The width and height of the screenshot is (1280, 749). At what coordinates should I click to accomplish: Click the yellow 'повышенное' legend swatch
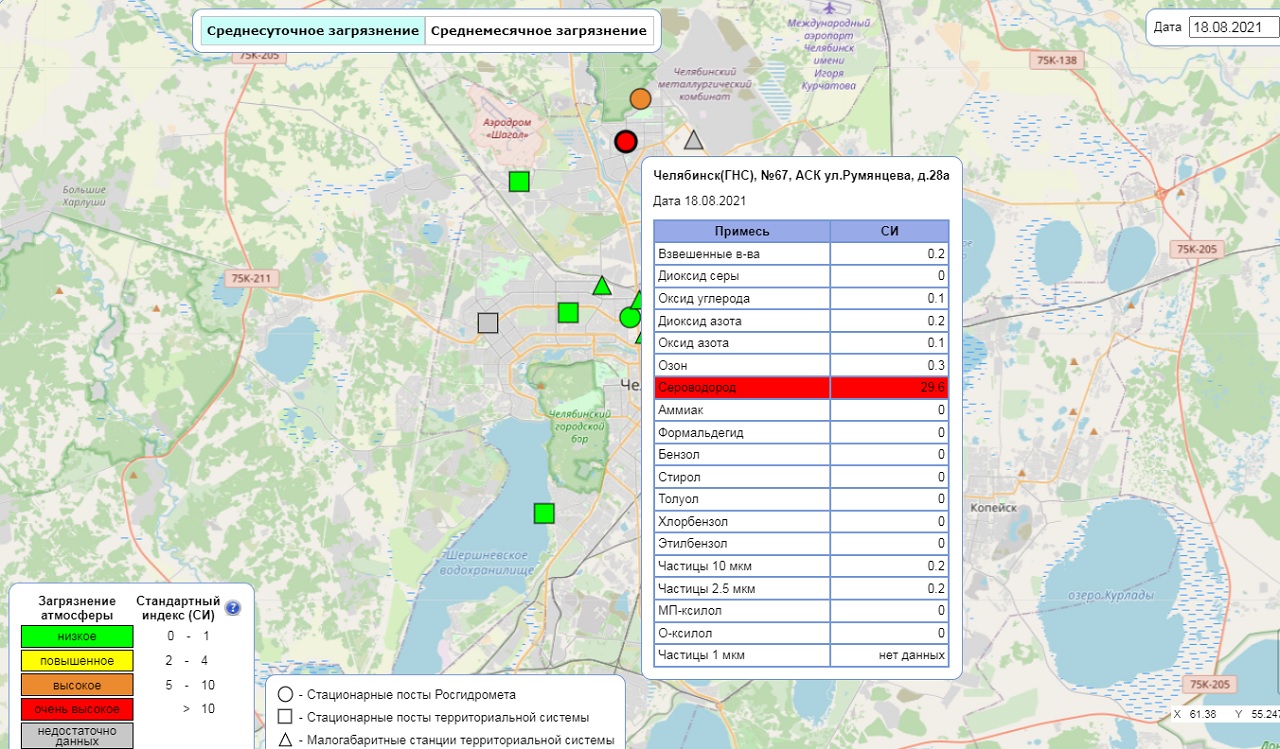(77, 661)
